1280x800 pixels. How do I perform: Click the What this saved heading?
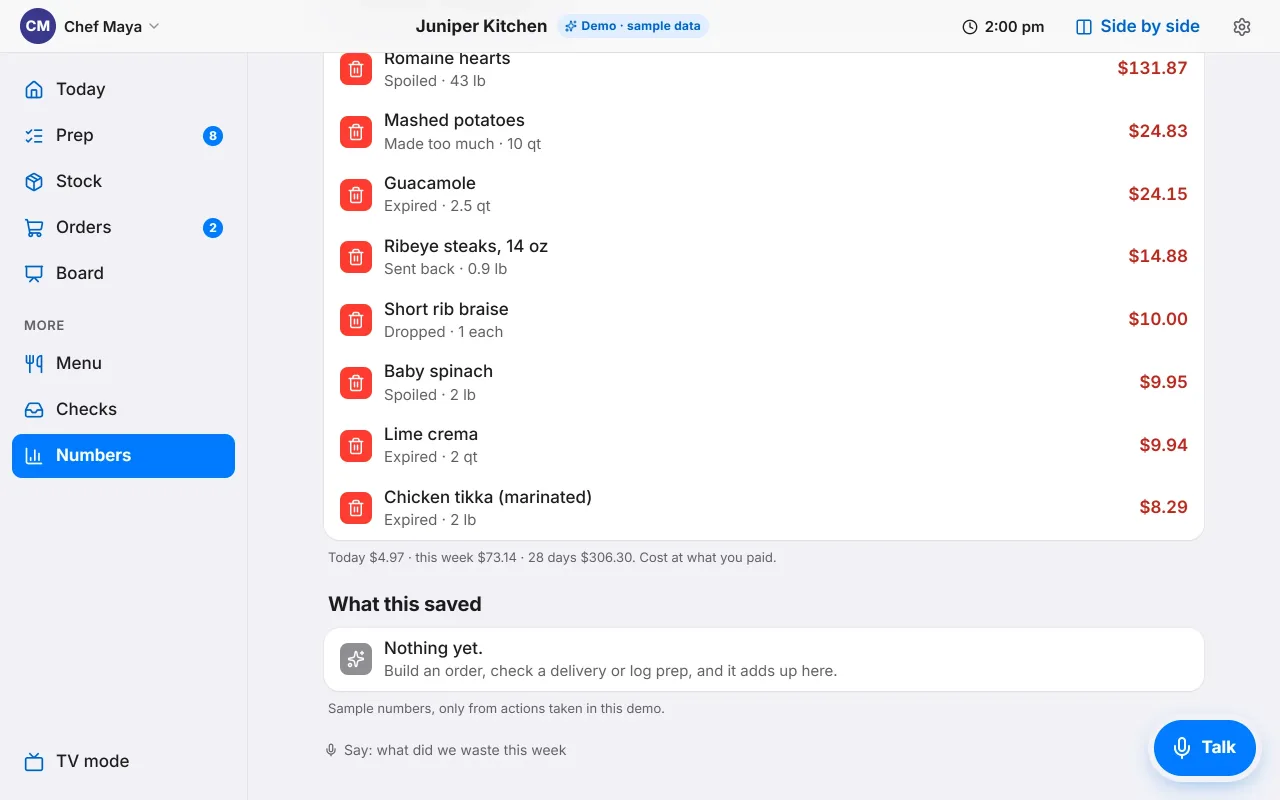[405, 604]
